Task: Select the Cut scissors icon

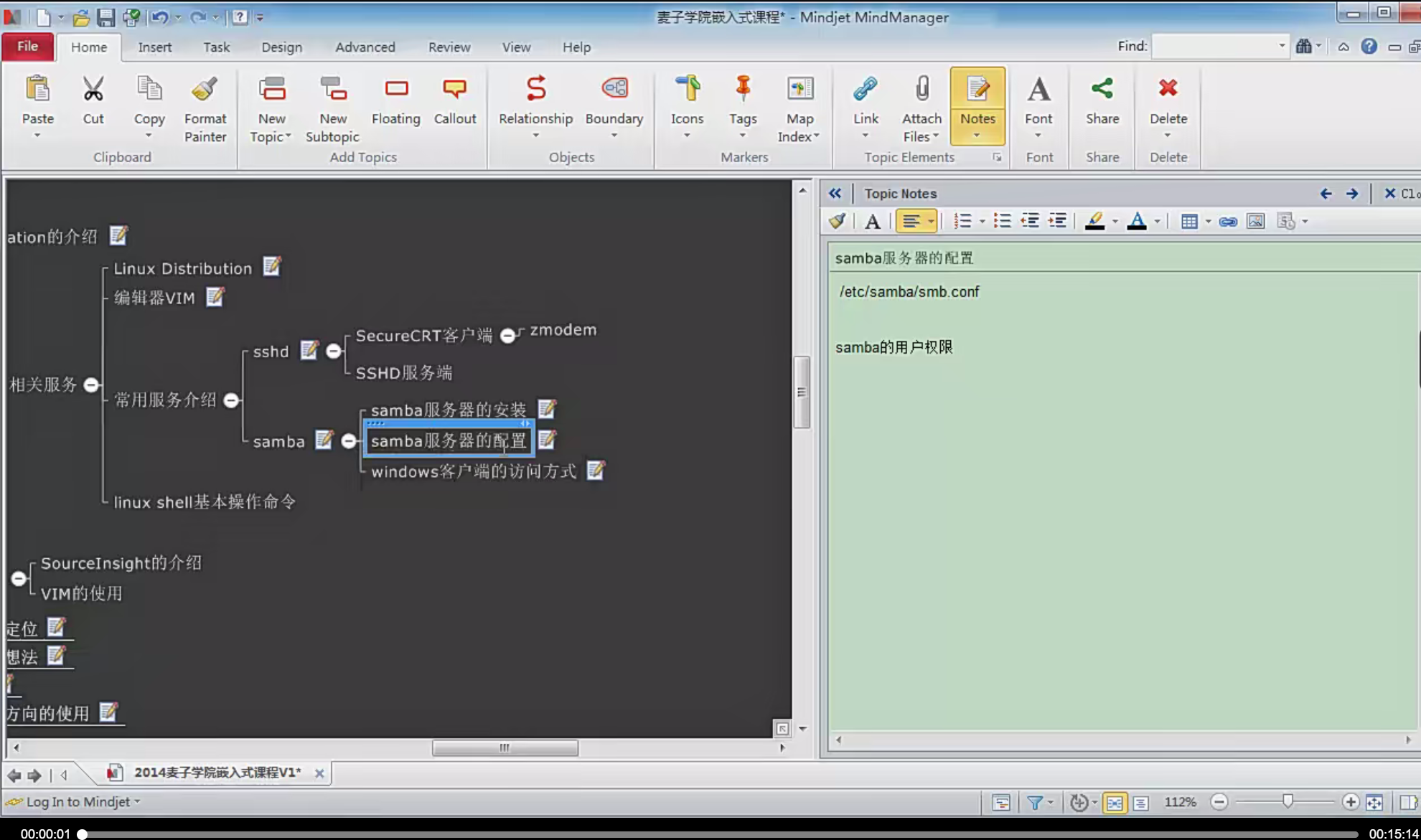Action: [x=93, y=89]
